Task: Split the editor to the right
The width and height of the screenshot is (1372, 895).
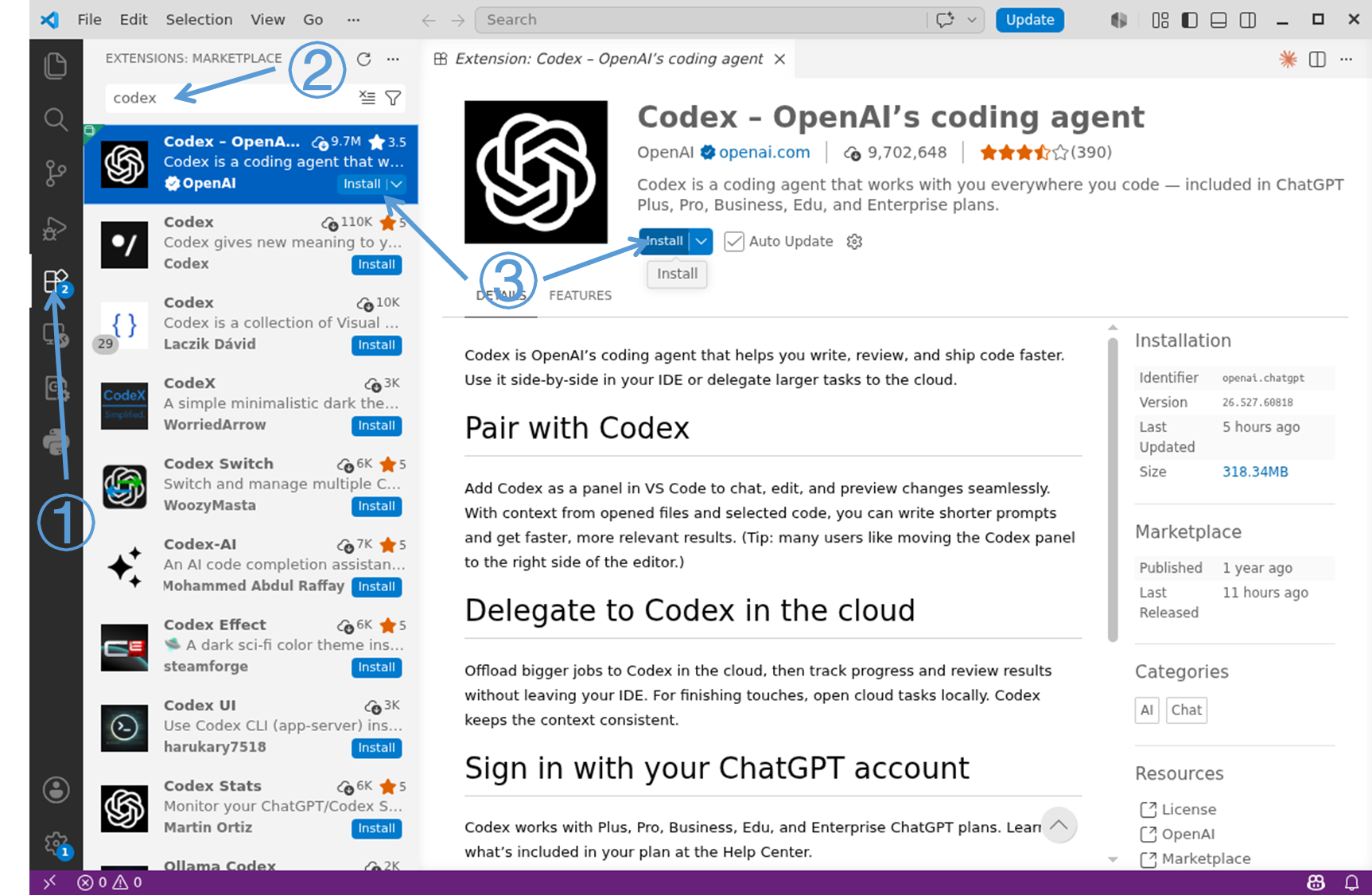Action: pyautogui.click(x=1317, y=59)
